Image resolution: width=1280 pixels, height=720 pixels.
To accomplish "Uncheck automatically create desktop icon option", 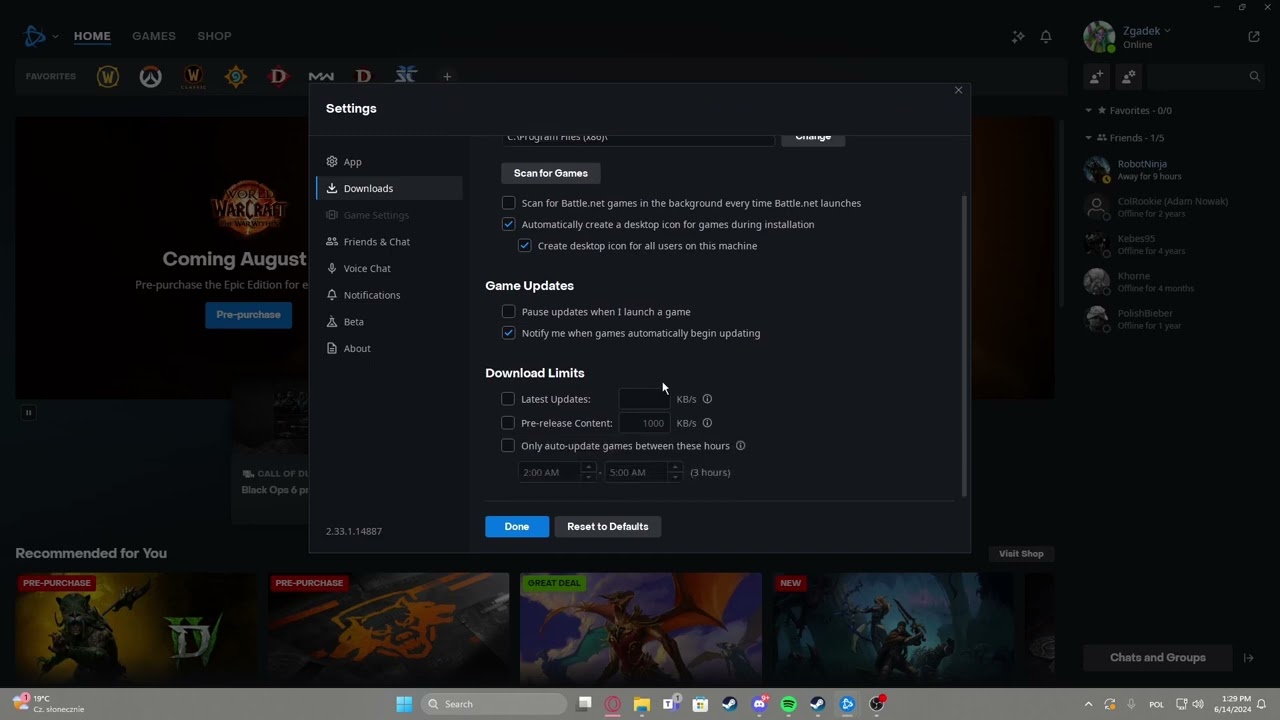I will click(508, 224).
